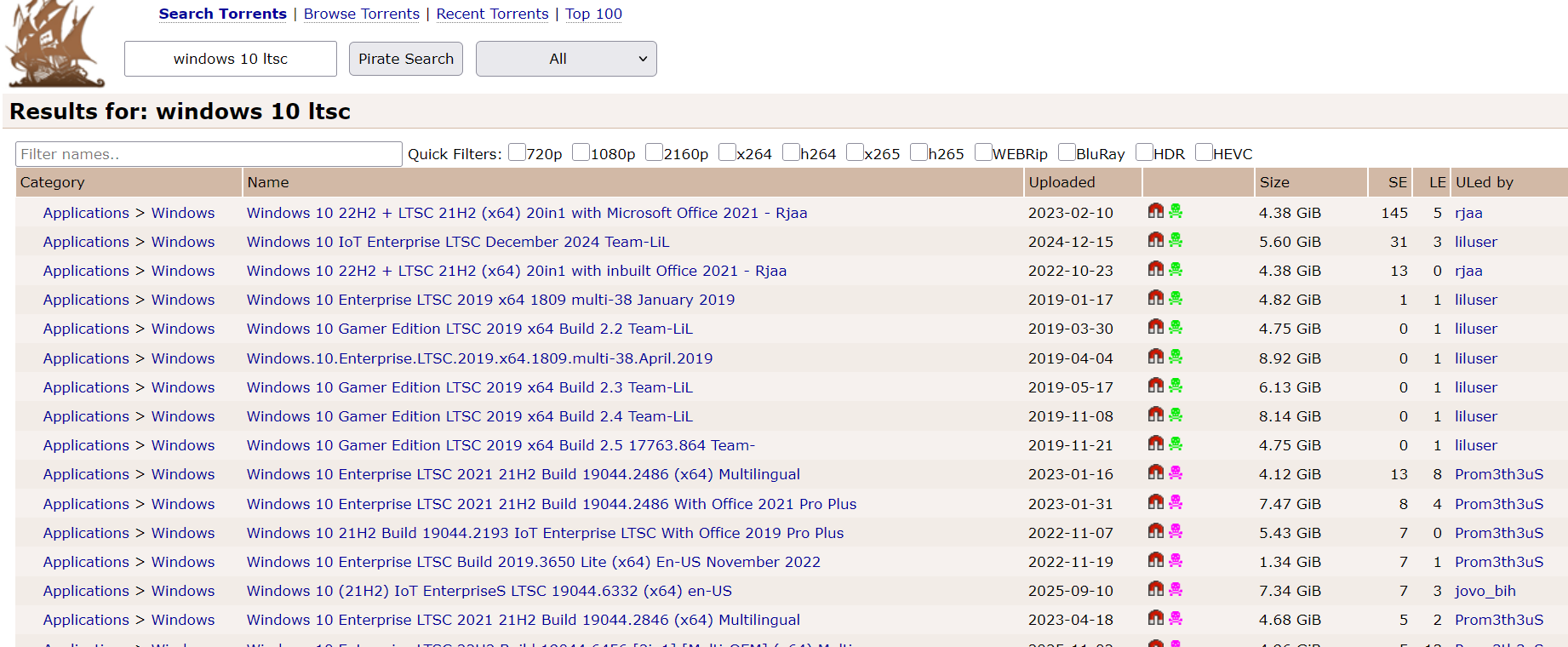Open Recent Torrents from top navigation

click(492, 14)
